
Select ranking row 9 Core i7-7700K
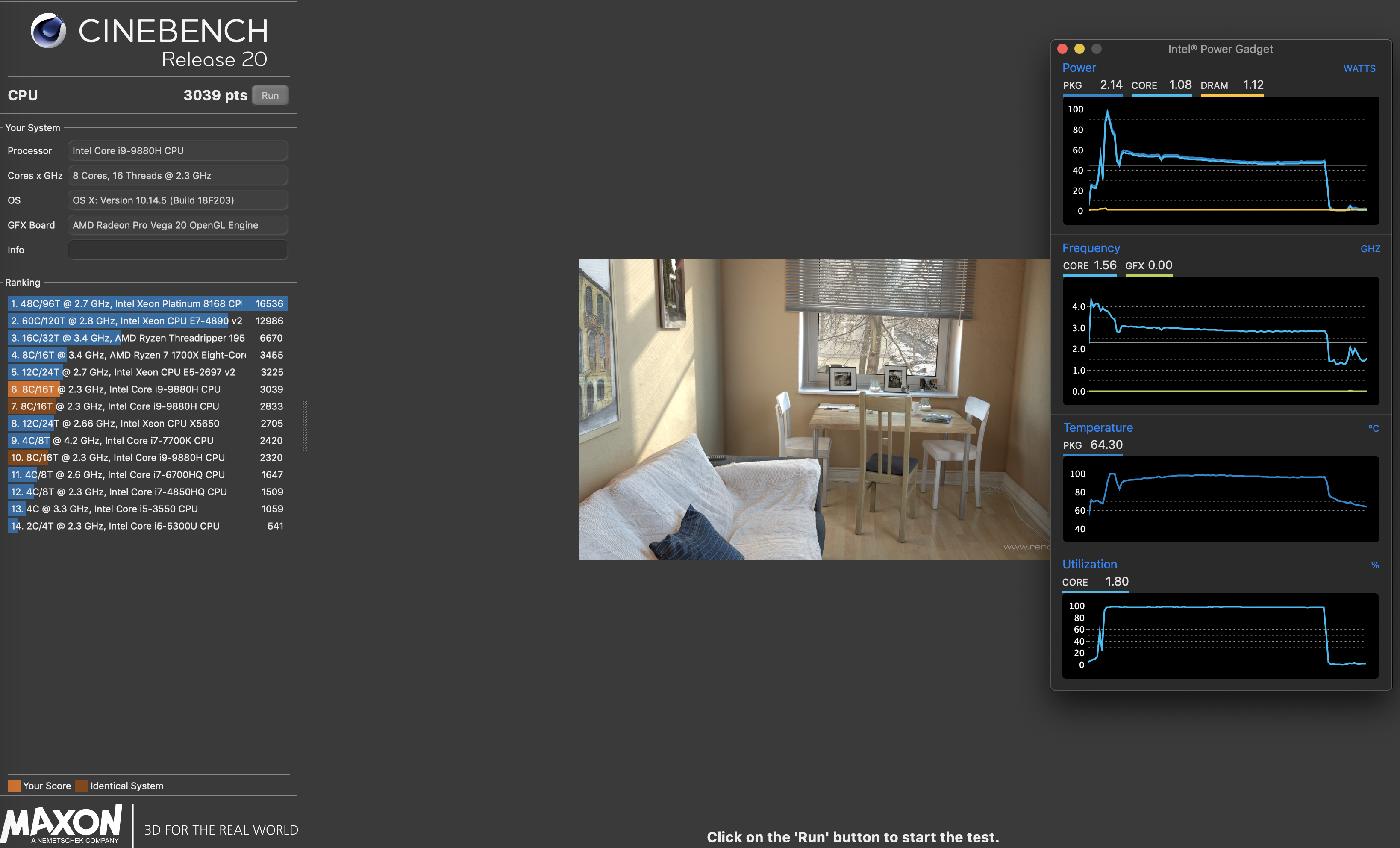tap(148, 441)
